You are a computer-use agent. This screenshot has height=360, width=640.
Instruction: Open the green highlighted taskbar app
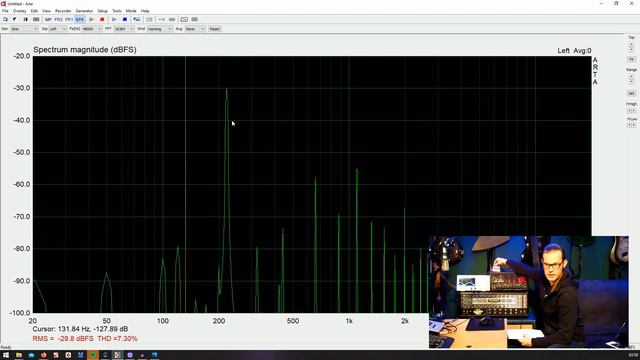[x=93, y=355]
